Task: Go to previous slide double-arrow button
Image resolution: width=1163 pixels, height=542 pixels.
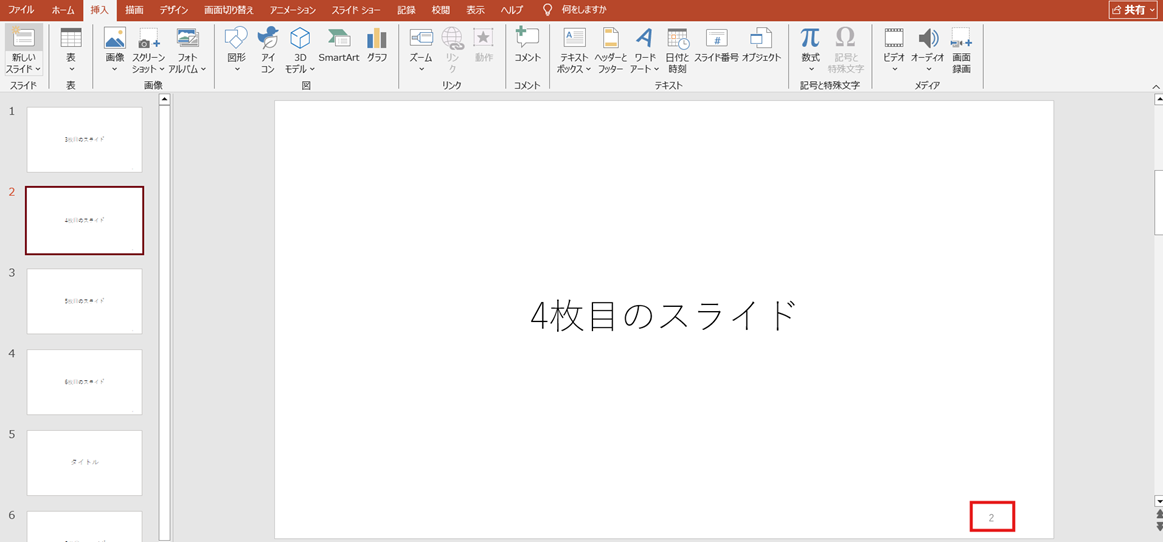Action: click(1158, 514)
